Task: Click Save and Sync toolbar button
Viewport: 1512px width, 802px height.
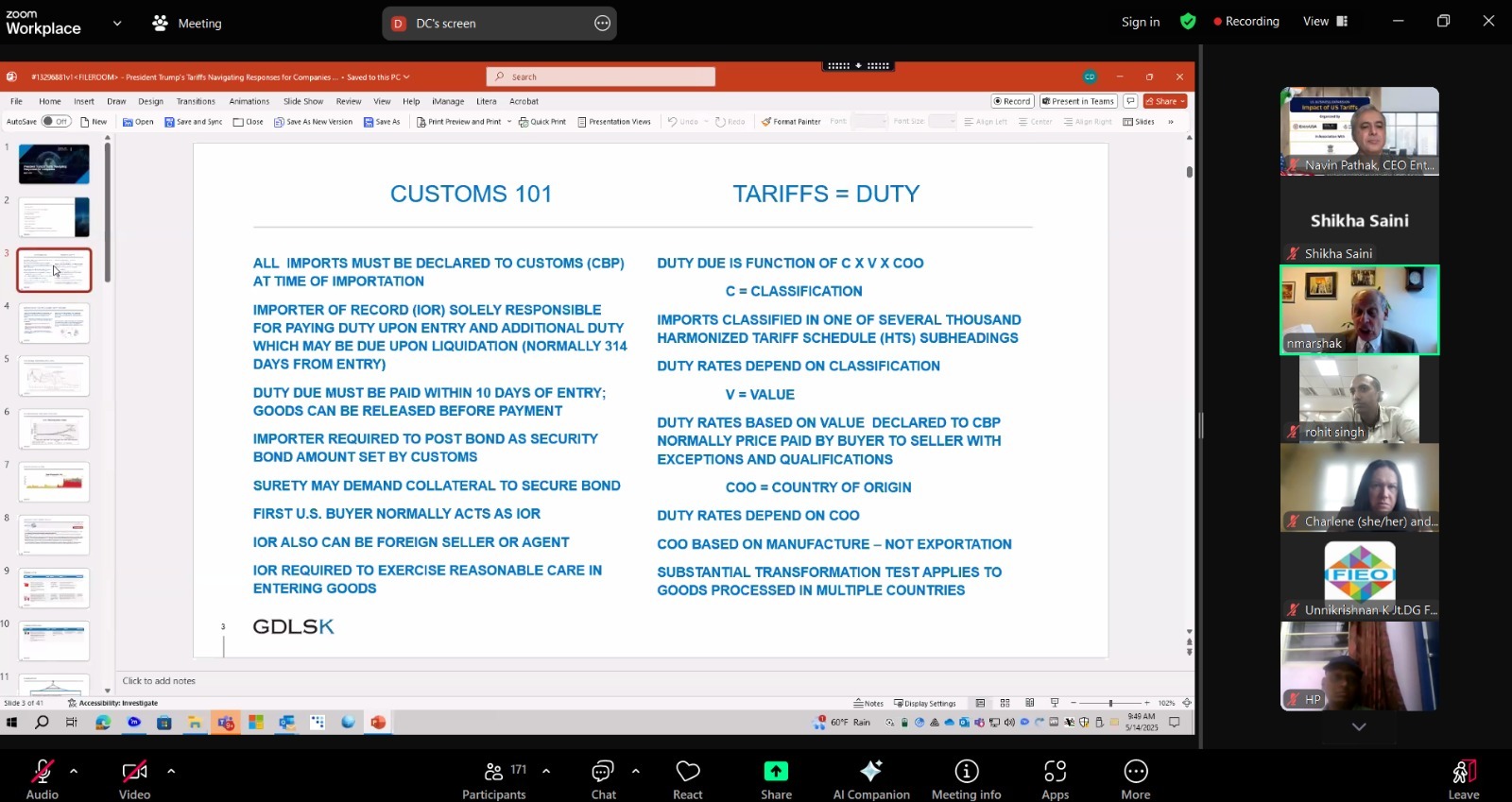Action: point(194,122)
